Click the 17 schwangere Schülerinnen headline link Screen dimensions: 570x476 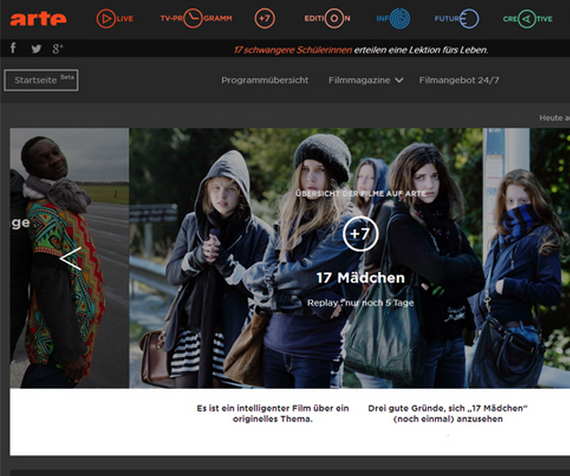[293, 50]
